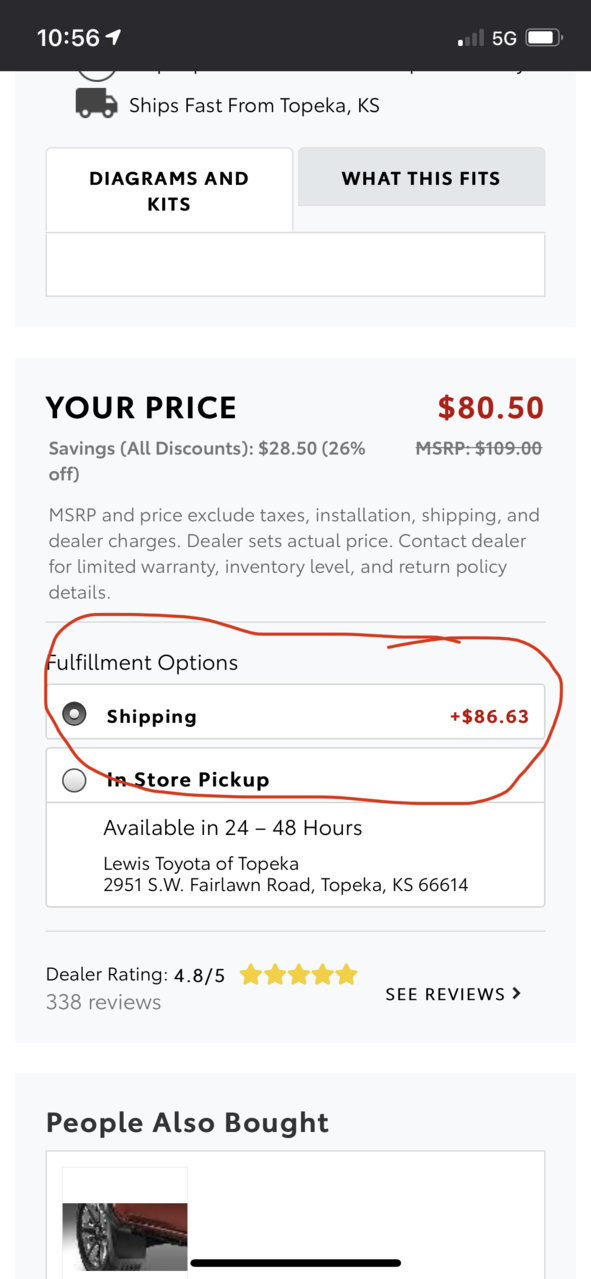Viewport: 591px width, 1279px height.
Task: Tap the chevron next to See Reviews
Action: [516, 993]
